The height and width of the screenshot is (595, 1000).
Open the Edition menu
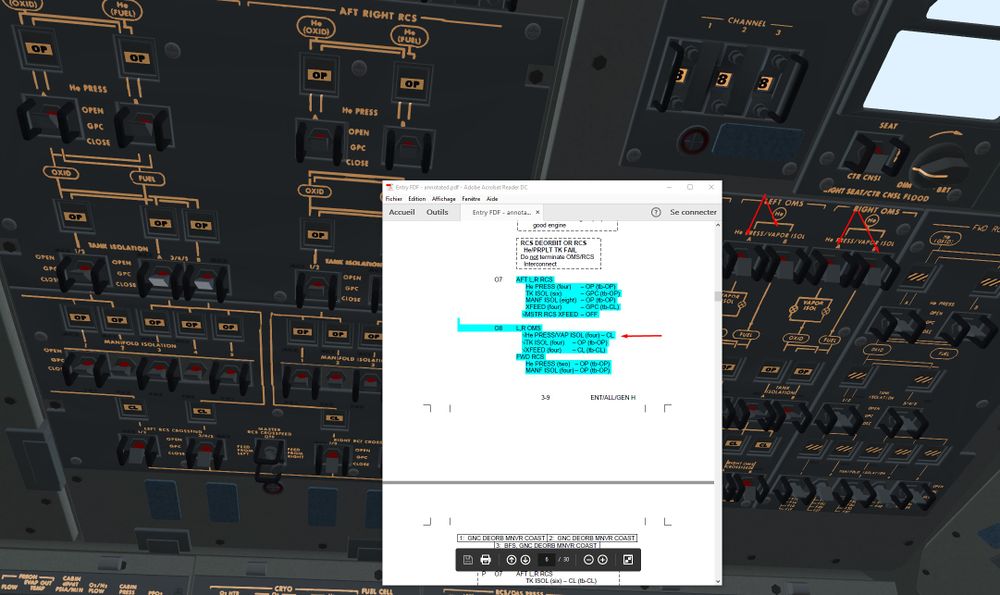click(x=417, y=199)
